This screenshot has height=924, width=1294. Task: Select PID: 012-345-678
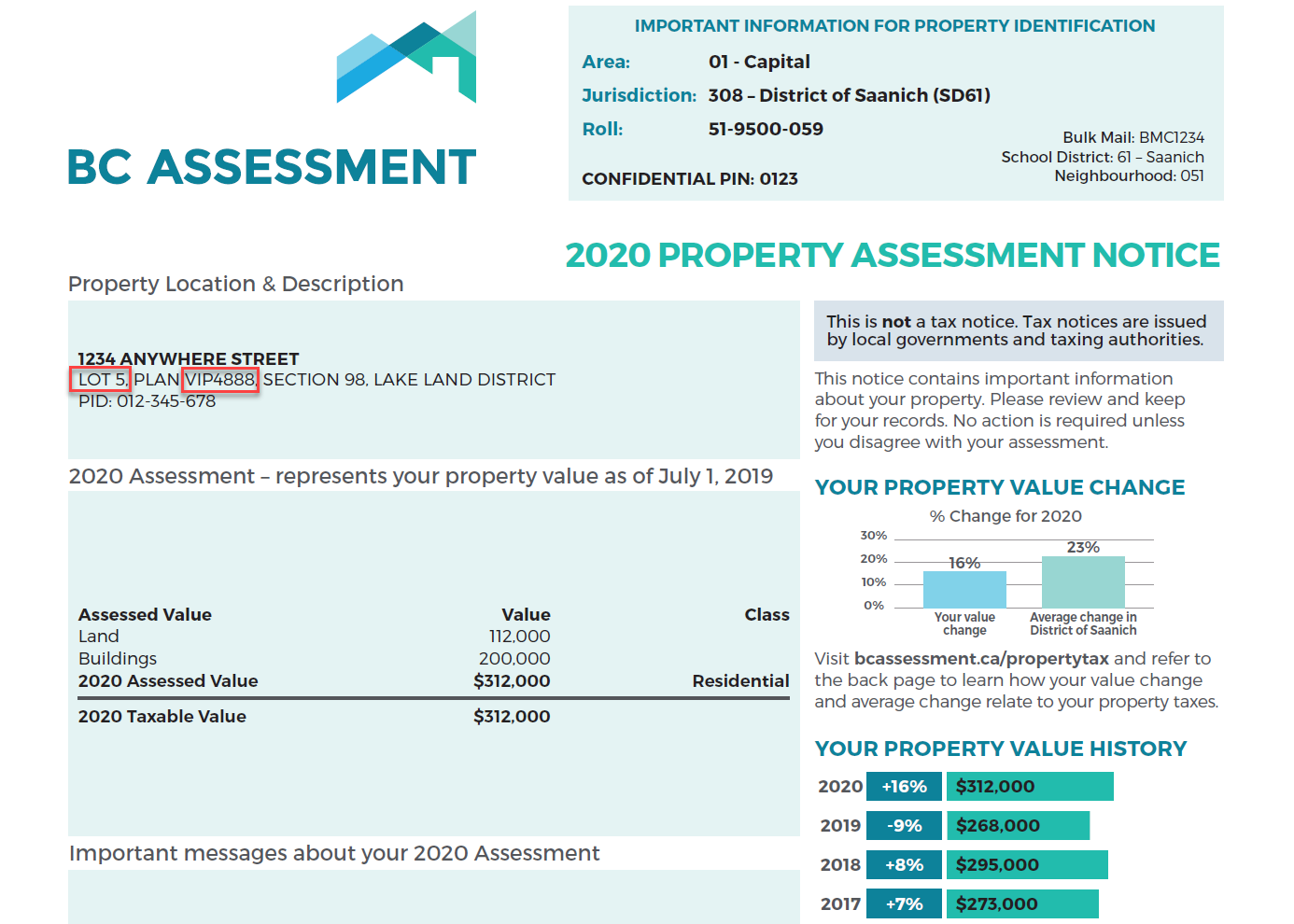tap(147, 401)
